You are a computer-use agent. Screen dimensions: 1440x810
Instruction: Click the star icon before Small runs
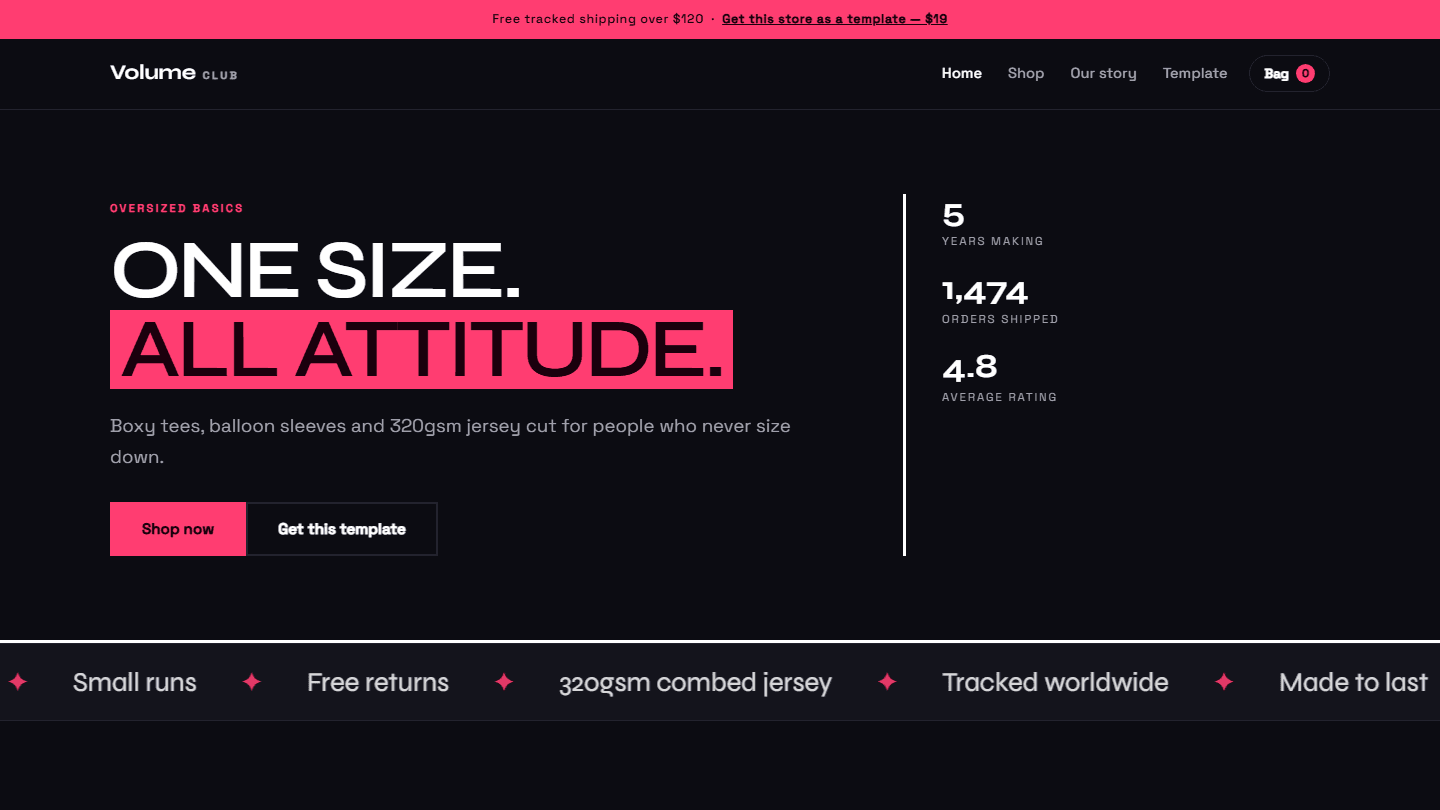18,682
